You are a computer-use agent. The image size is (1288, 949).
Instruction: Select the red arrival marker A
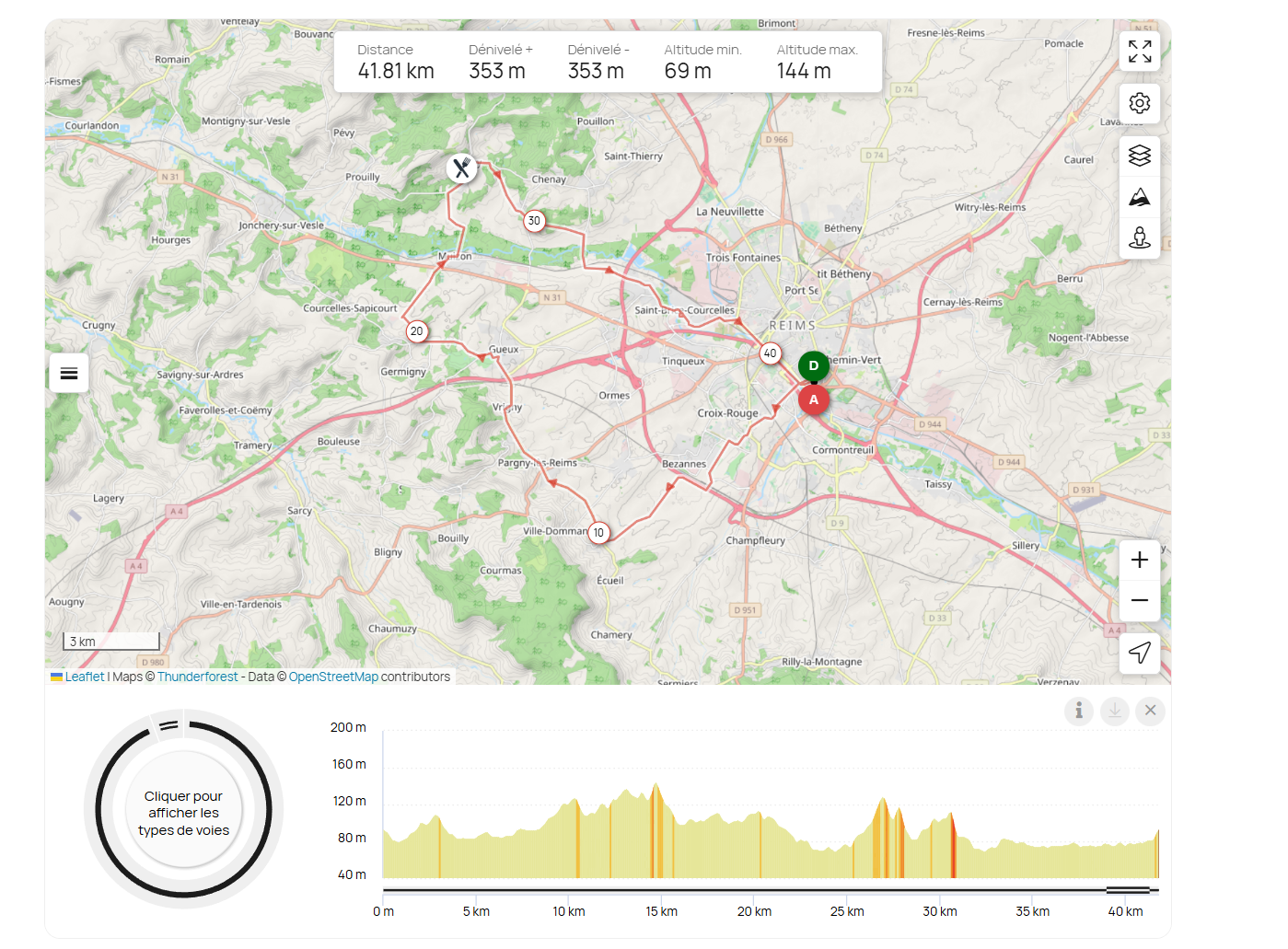point(813,400)
